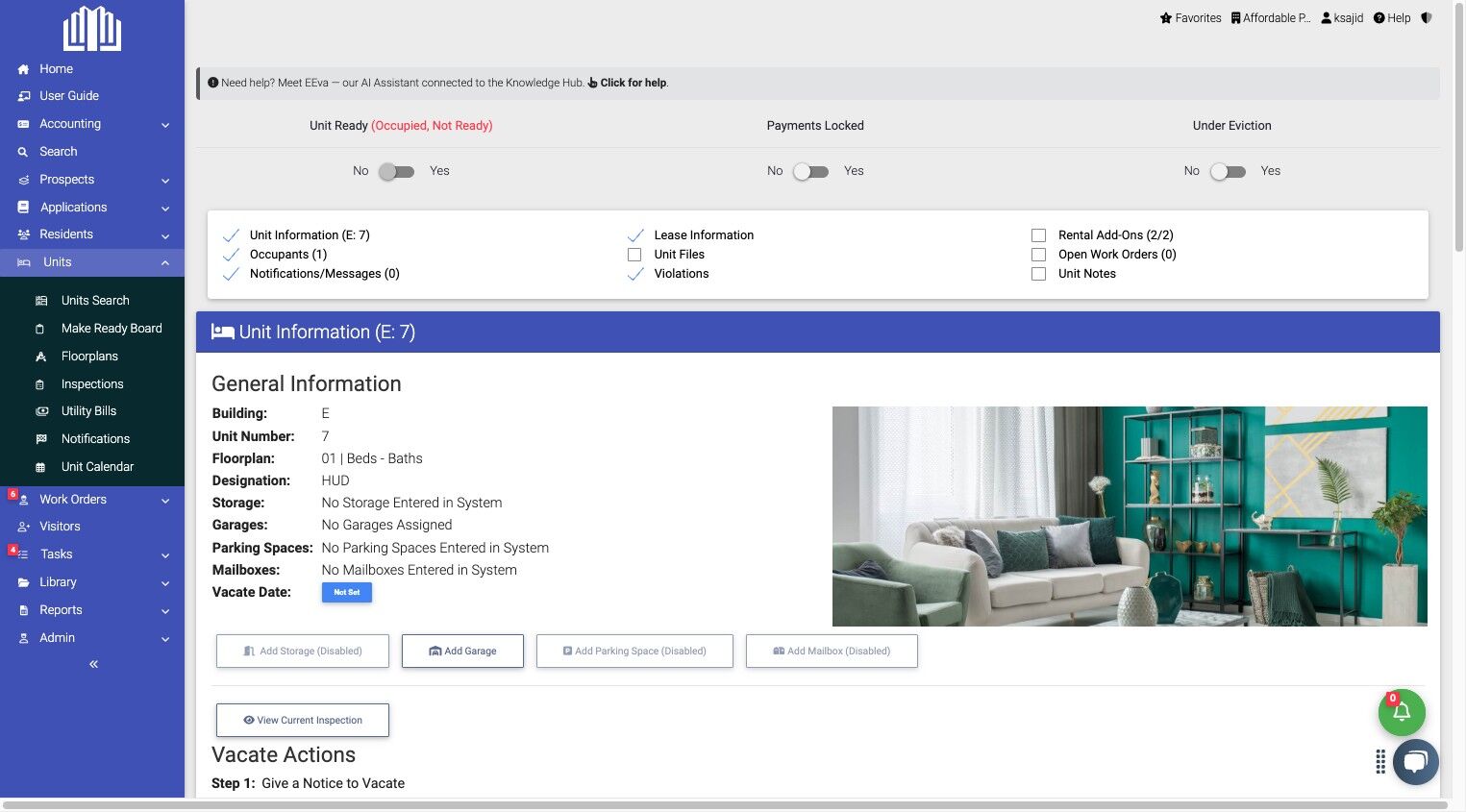Collapse the sidebar with double chevron
Image resolution: width=1466 pixels, height=812 pixels.
coord(93,664)
